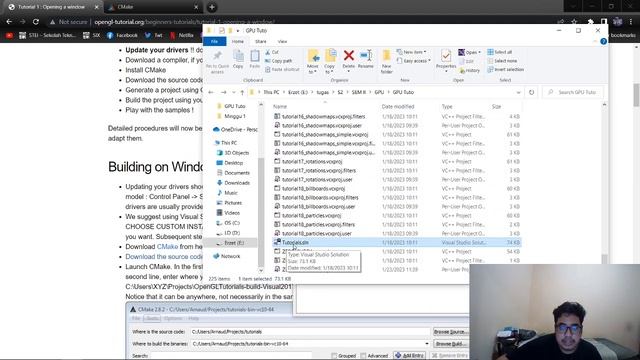Select Downloads in navigation pane
The width and height of the screenshot is (640, 360).
coord(237,182)
